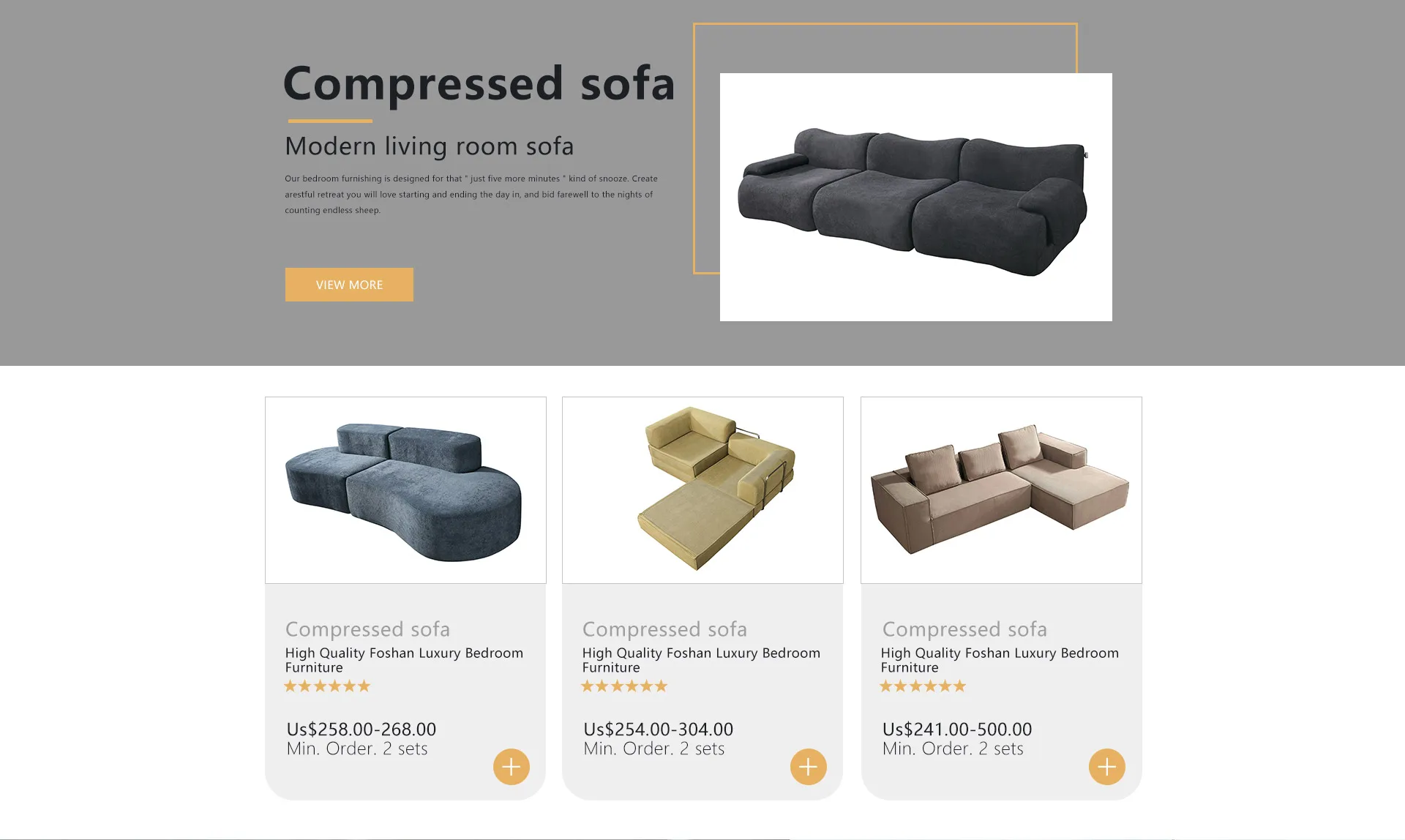Click star rating under the blue sofa
Image resolution: width=1405 pixels, height=840 pixels.
[327, 686]
